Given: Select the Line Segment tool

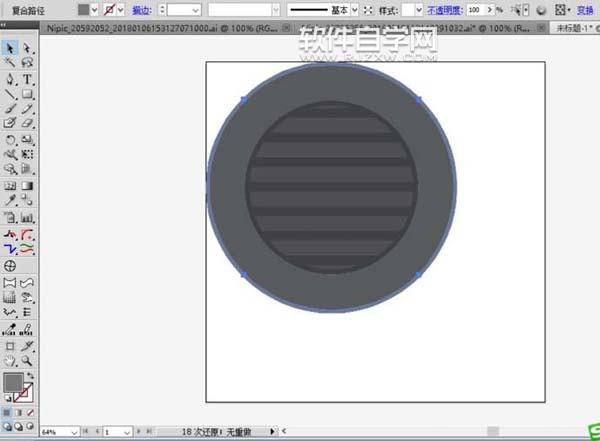Looking at the screenshot, I should click(10, 94).
